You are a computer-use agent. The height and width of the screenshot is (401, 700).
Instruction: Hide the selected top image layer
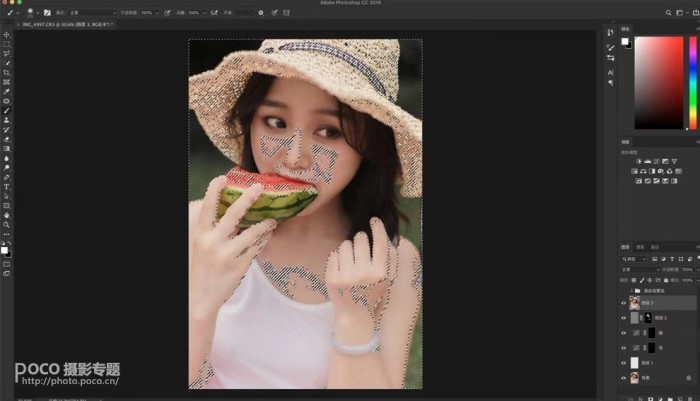coord(624,303)
